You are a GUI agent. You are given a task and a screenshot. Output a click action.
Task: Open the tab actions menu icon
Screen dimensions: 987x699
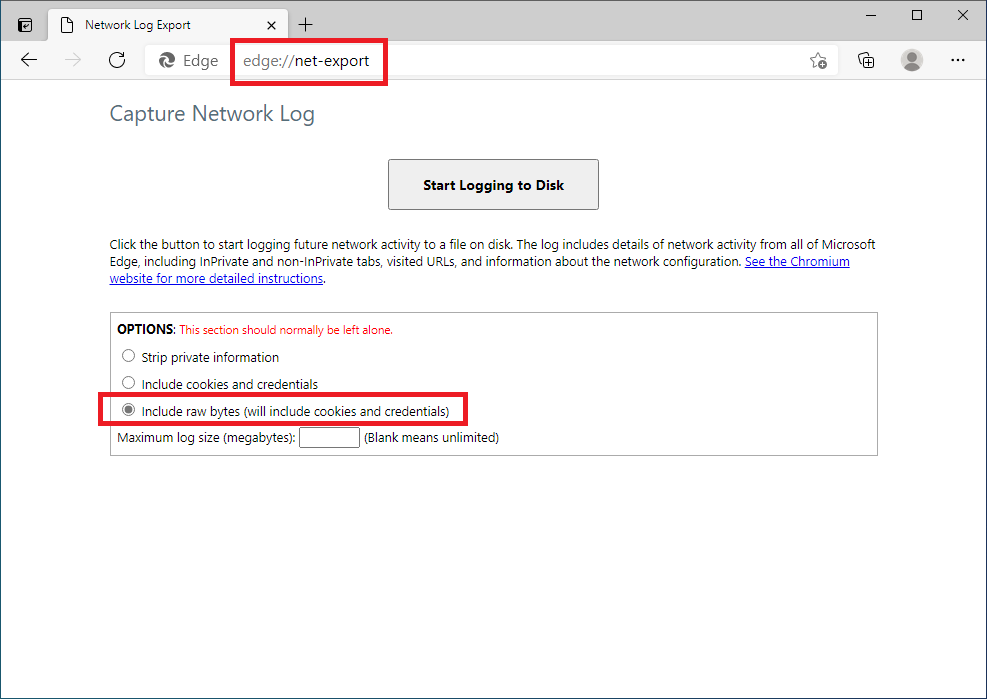coord(25,25)
